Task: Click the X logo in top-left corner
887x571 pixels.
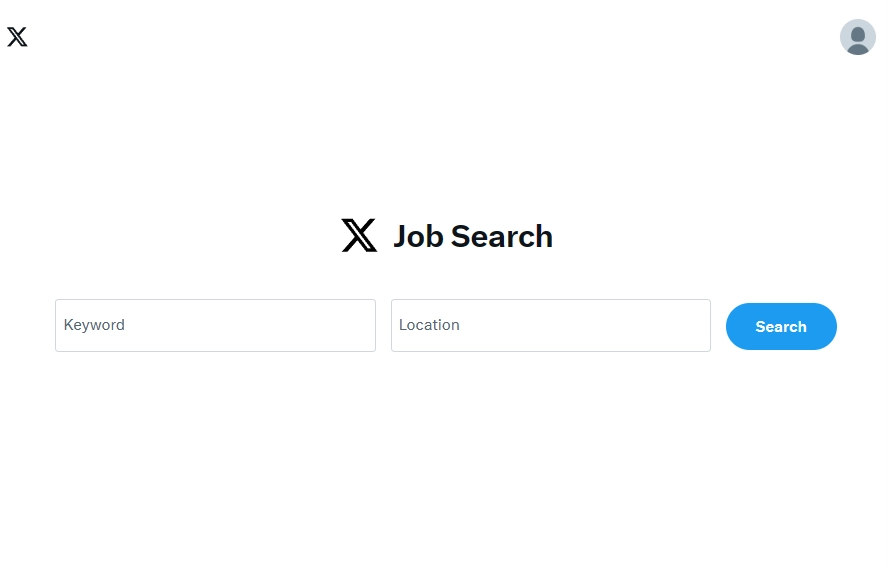Action: click(17, 37)
